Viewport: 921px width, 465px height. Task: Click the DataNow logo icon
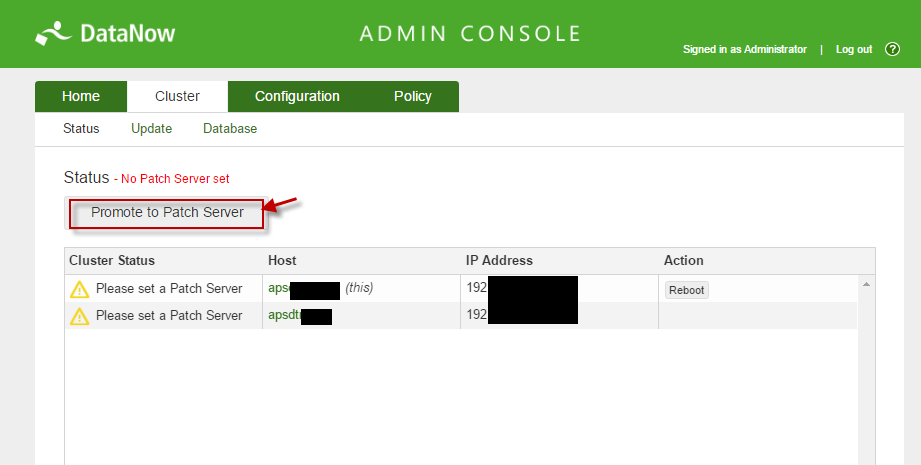click(x=53, y=33)
